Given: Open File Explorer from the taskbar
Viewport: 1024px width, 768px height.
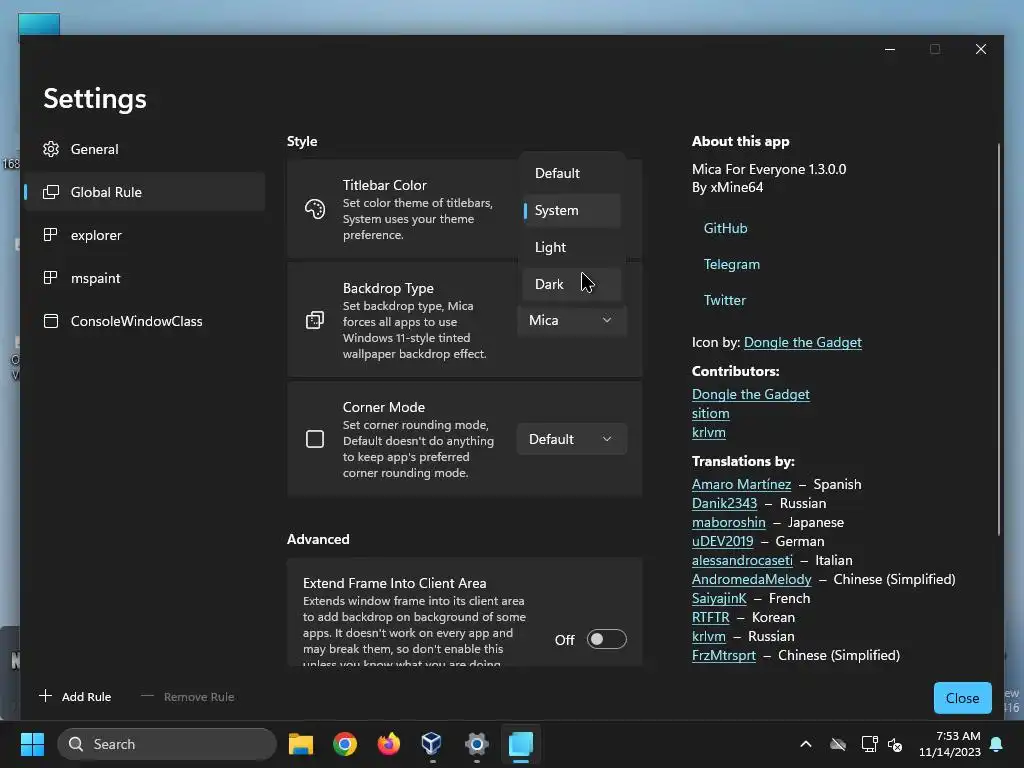Looking at the screenshot, I should coord(301,744).
